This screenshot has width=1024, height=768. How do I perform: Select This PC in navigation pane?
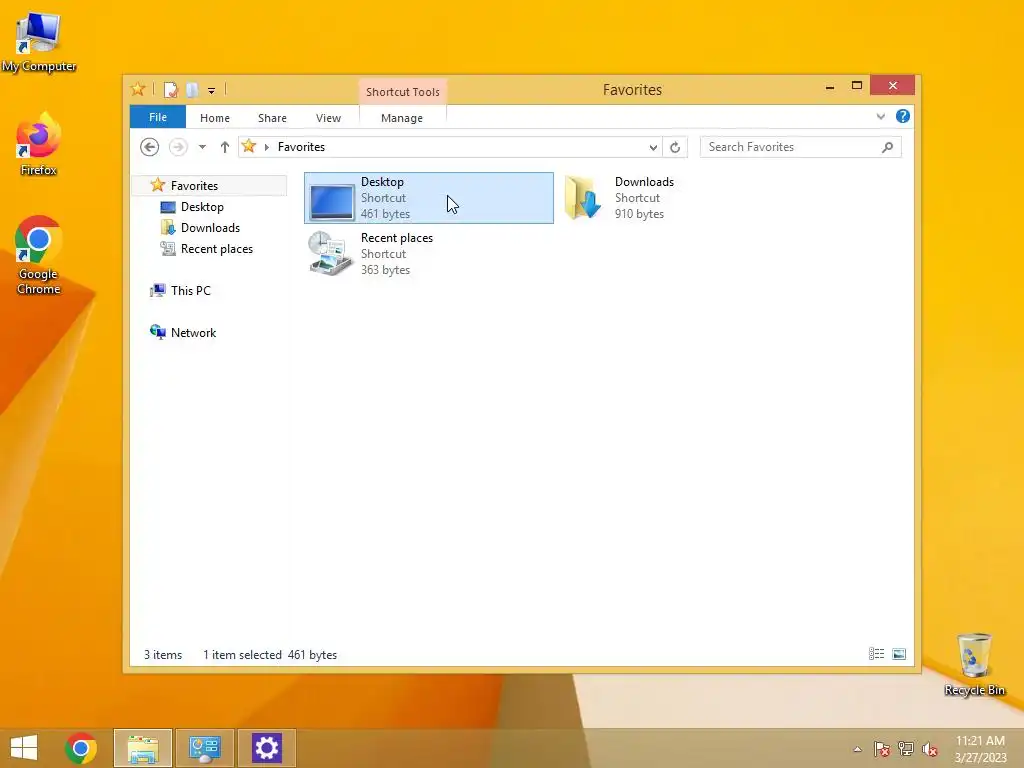(190, 291)
